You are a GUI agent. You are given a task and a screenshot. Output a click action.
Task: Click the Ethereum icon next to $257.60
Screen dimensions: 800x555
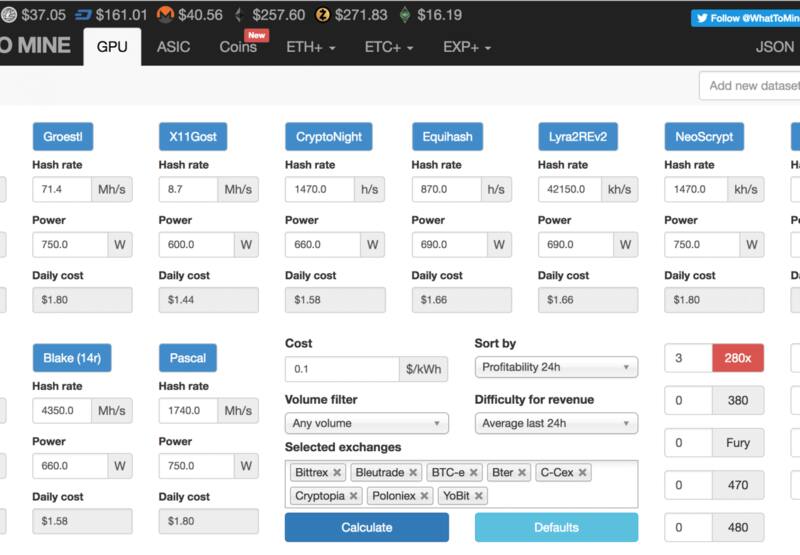point(239,15)
